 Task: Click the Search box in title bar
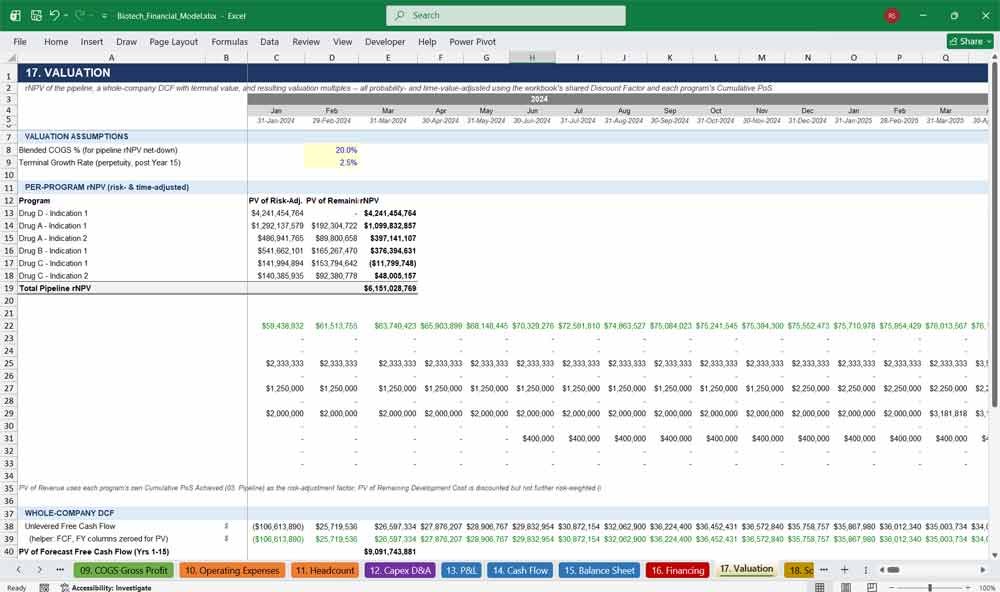pyautogui.click(x=505, y=15)
